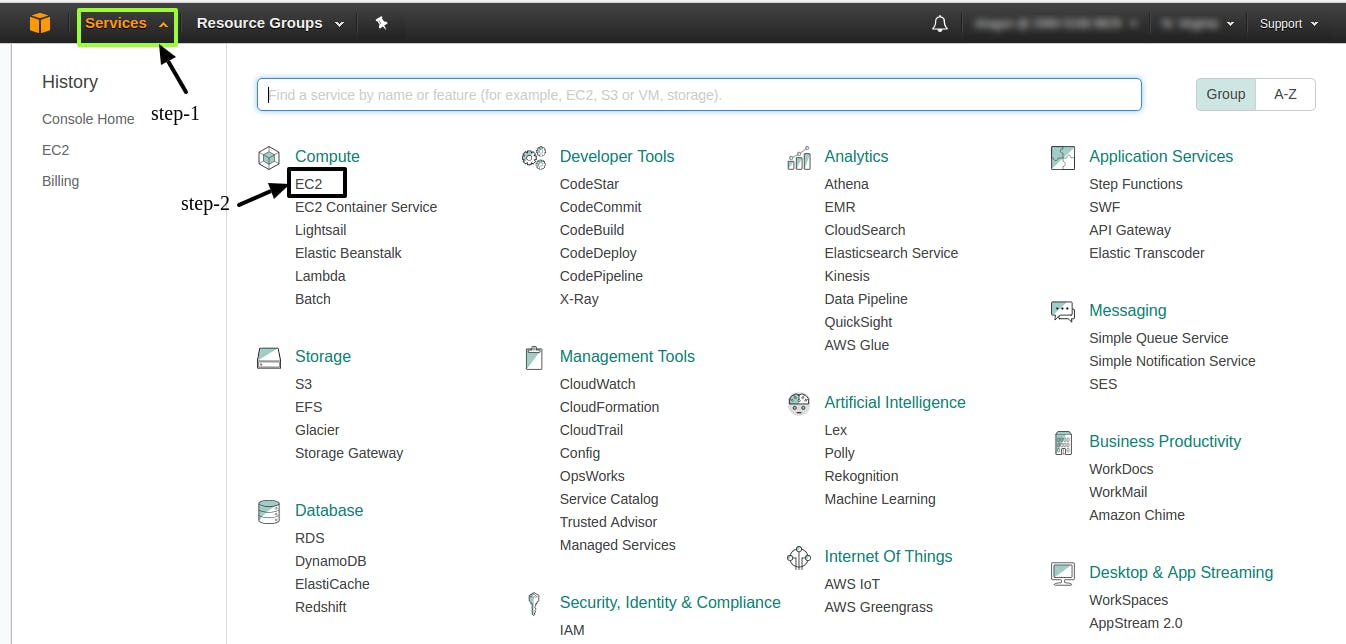Switch service listing to A-Z order
This screenshot has width=1346, height=644.
(1286, 94)
